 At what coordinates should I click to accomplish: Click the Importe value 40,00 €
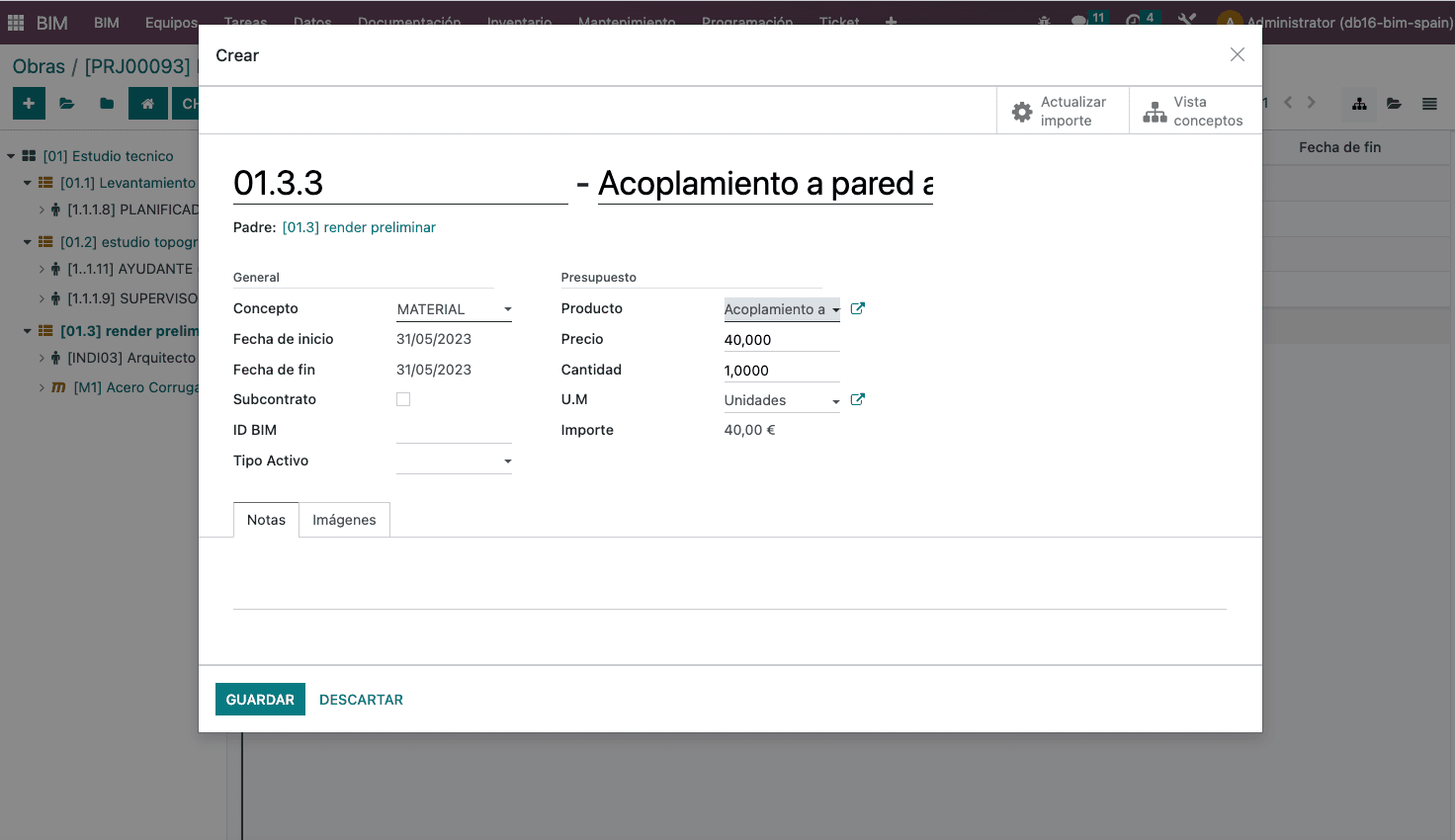749,430
